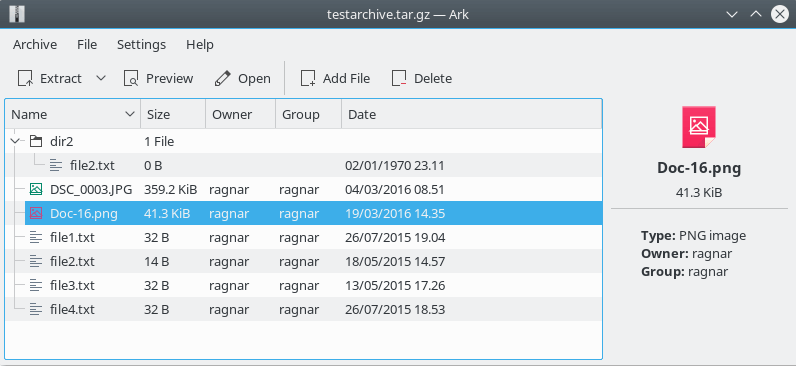Sort by the Size column header
The image size is (796, 366).
173,115
